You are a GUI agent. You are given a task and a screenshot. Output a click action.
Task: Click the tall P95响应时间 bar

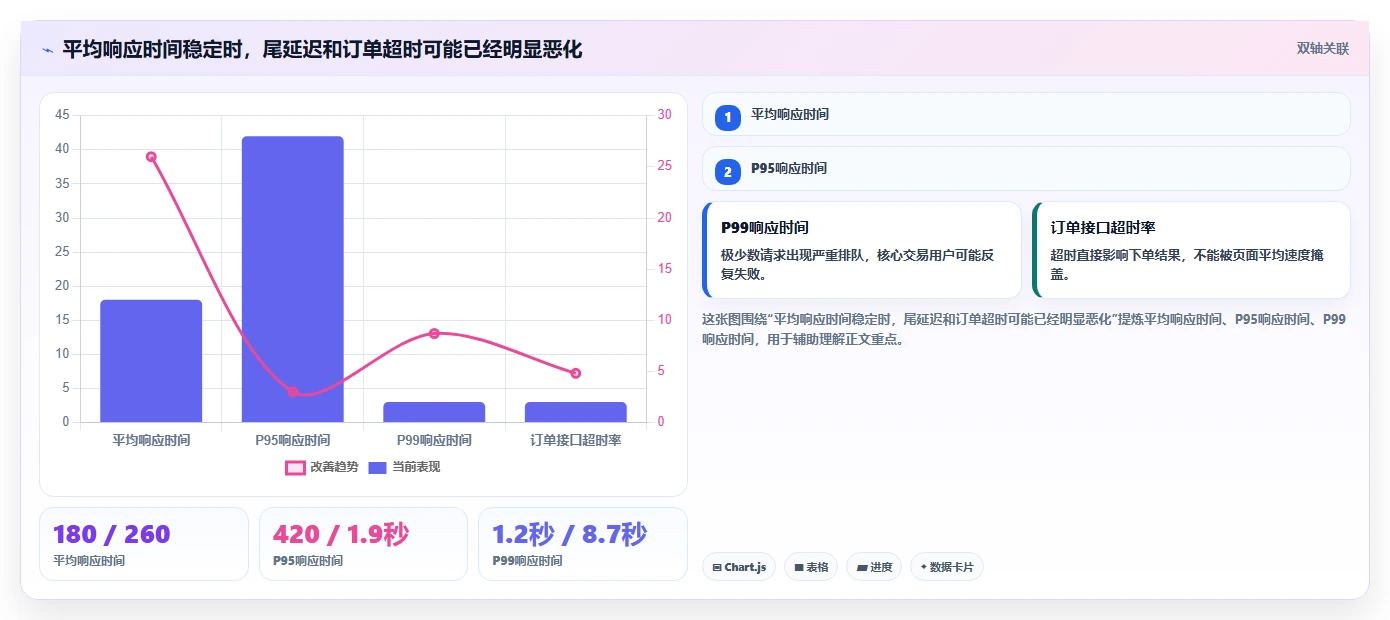pyautogui.click(x=293, y=279)
